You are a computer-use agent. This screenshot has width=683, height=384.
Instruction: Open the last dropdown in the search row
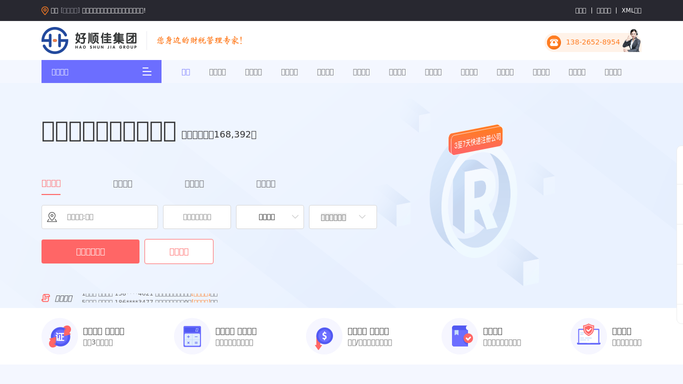click(343, 217)
